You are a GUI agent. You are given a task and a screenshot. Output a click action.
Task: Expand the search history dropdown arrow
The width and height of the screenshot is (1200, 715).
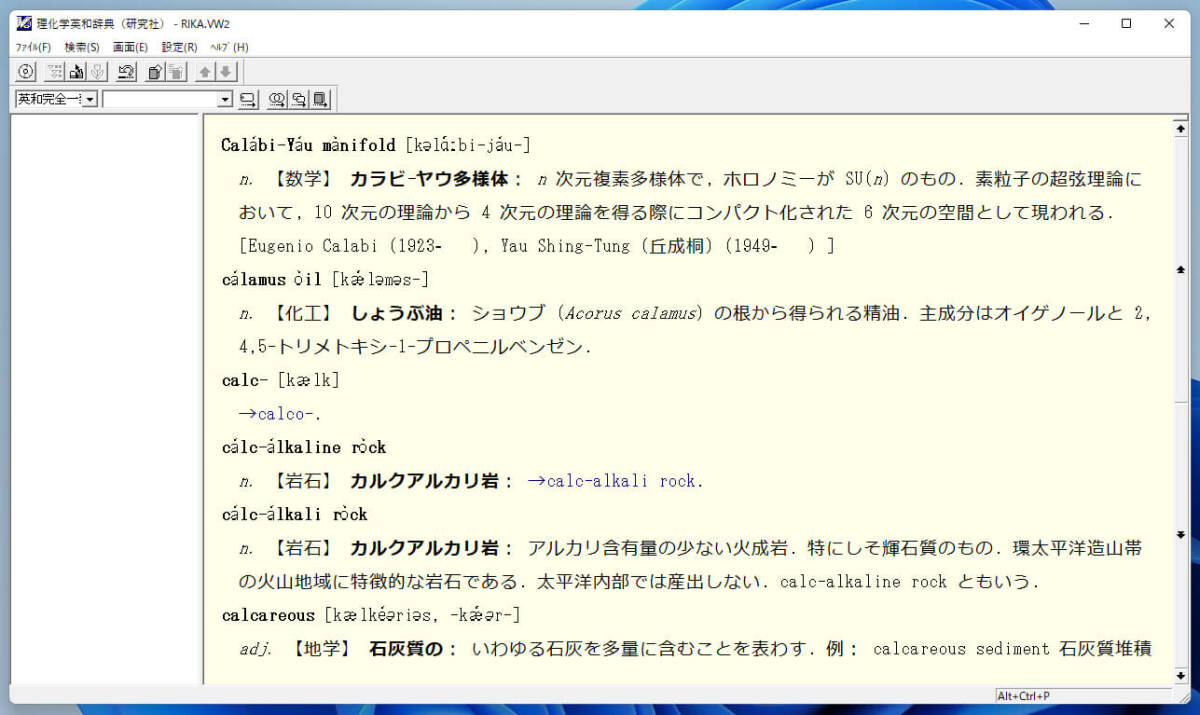pyautogui.click(x=225, y=99)
